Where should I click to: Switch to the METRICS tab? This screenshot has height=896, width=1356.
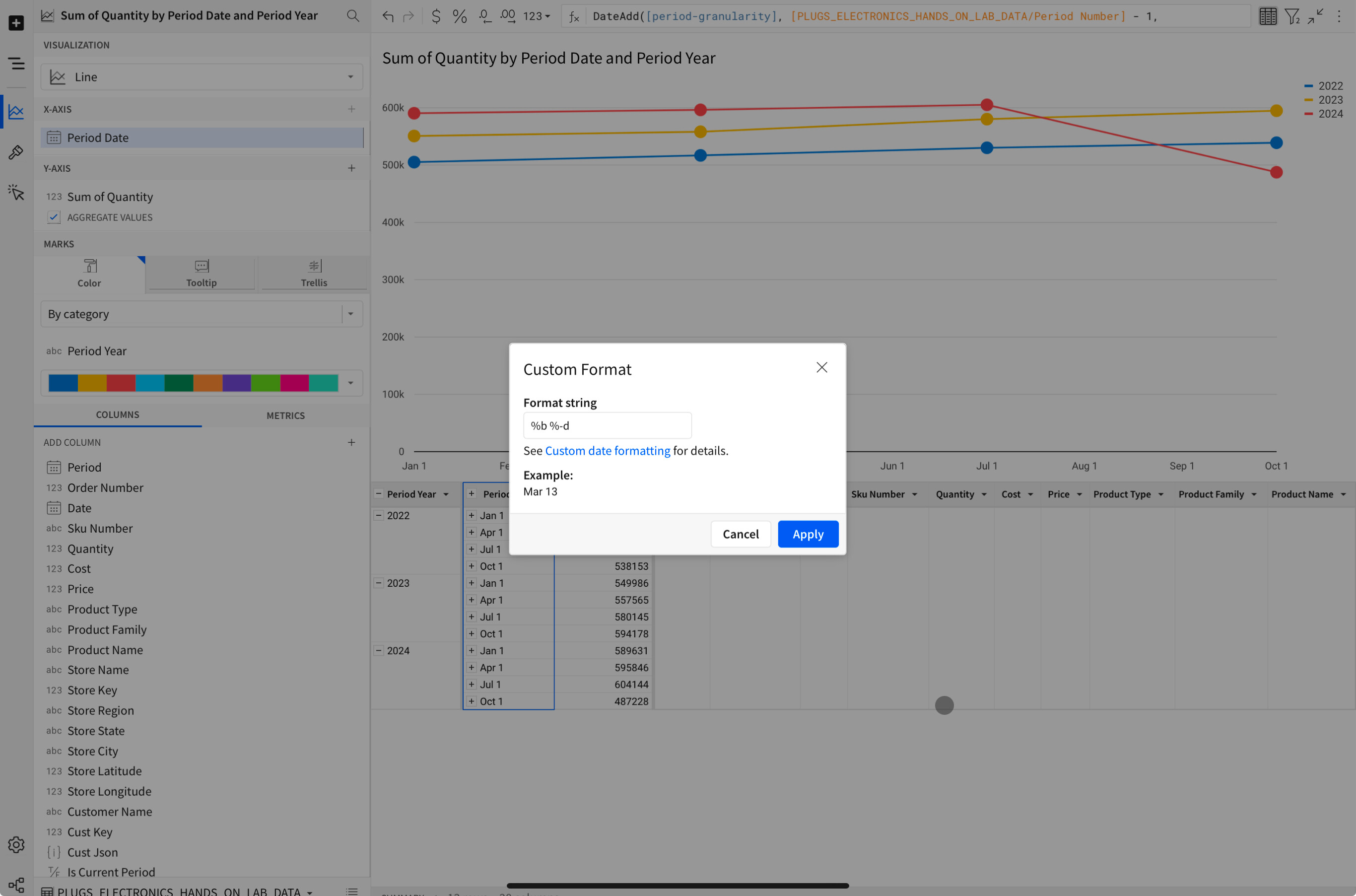coord(285,415)
